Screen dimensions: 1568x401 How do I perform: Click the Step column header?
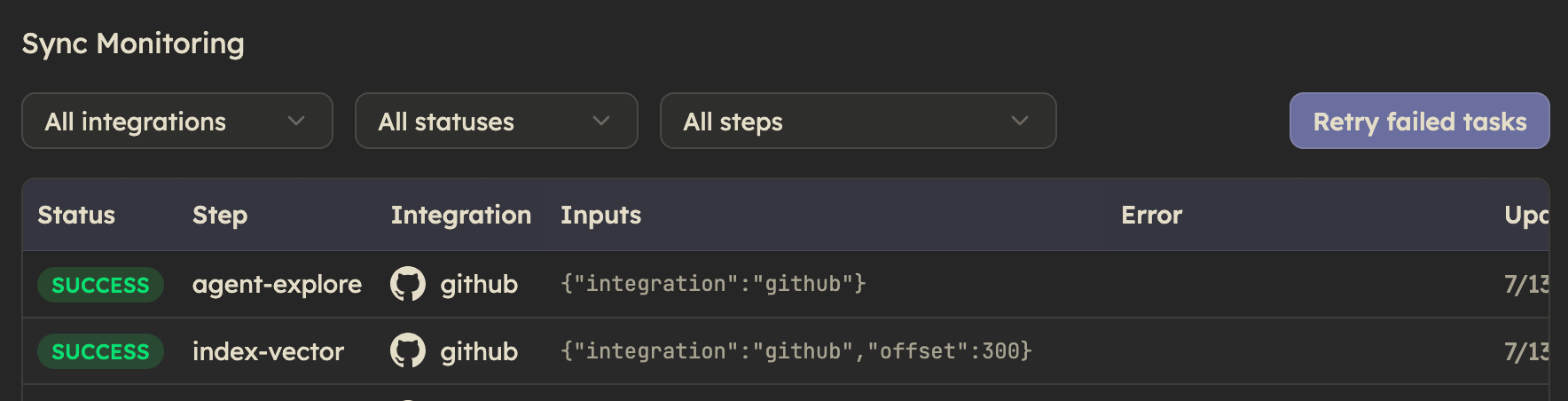[220, 216]
